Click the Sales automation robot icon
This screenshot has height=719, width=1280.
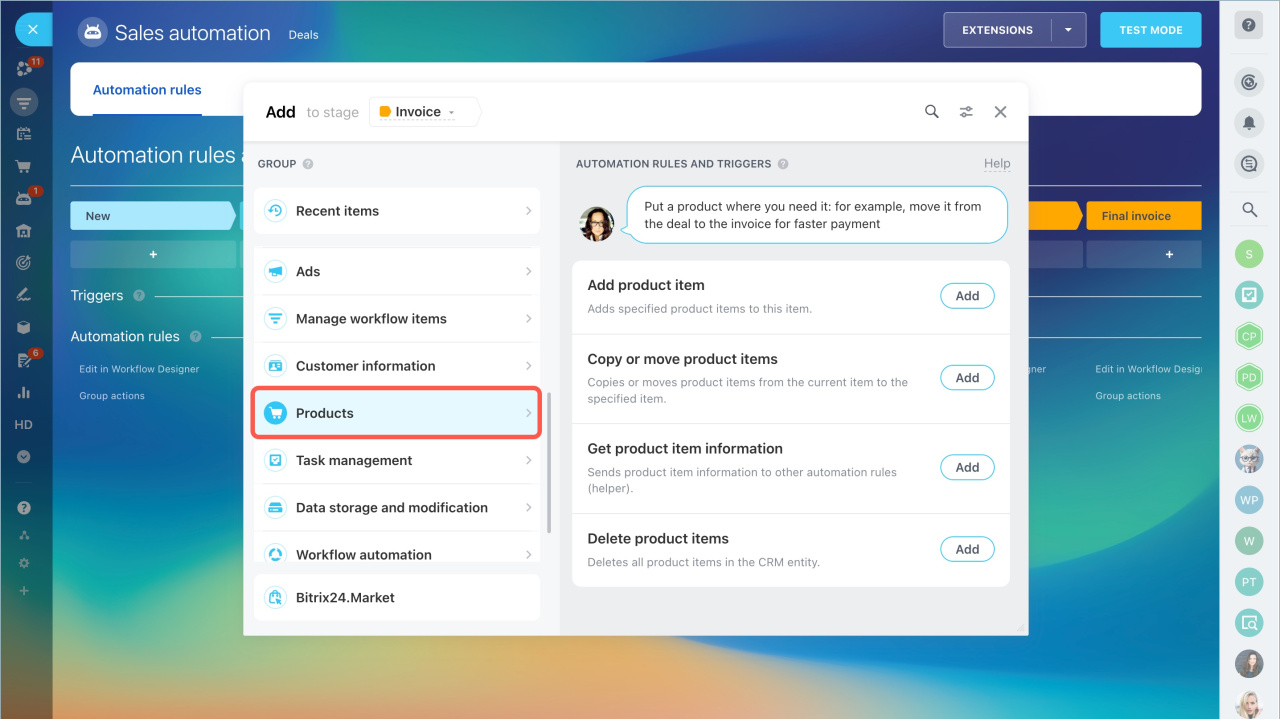(x=92, y=32)
